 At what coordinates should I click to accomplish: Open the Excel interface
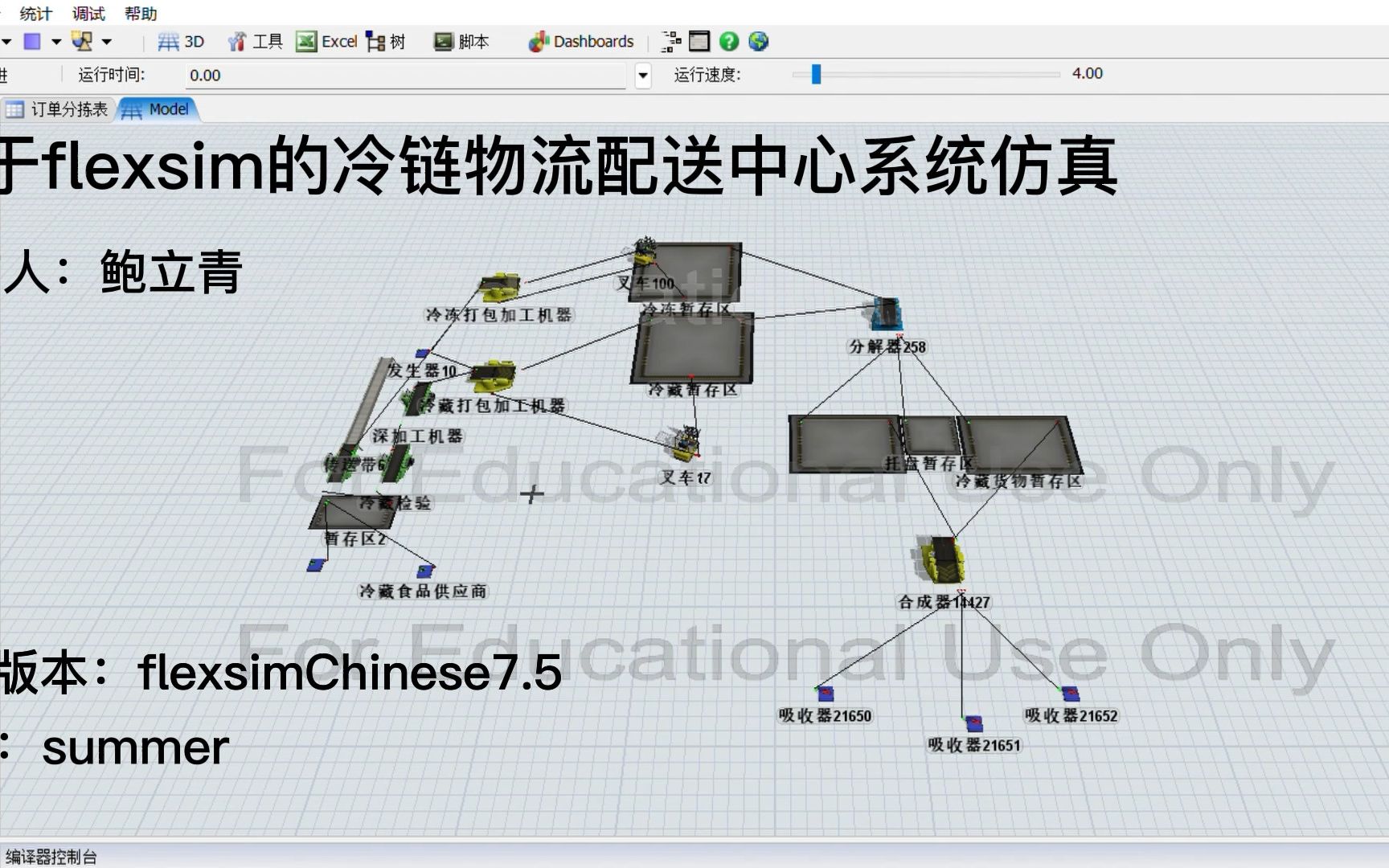(x=326, y=42)
